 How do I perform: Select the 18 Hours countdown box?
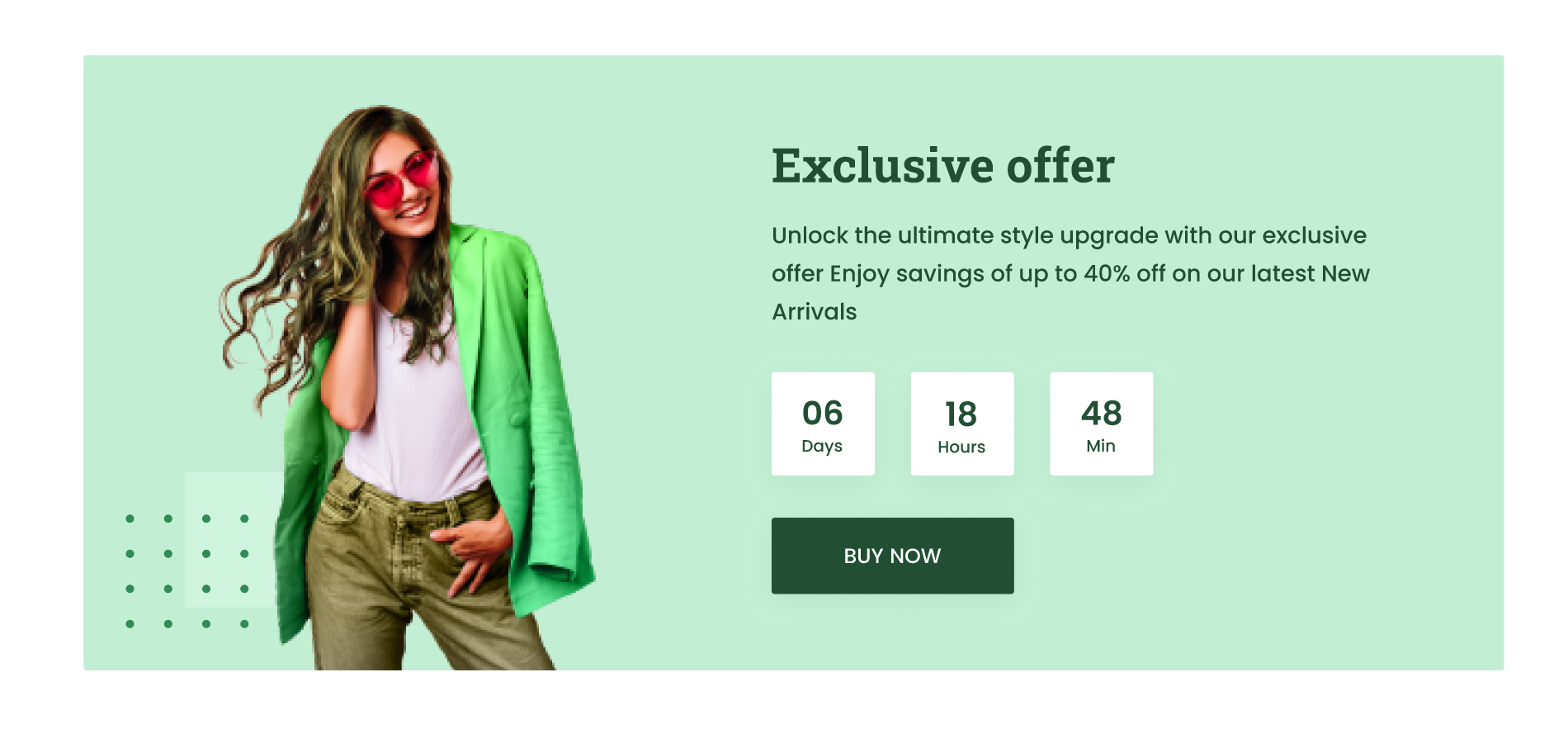962,424
